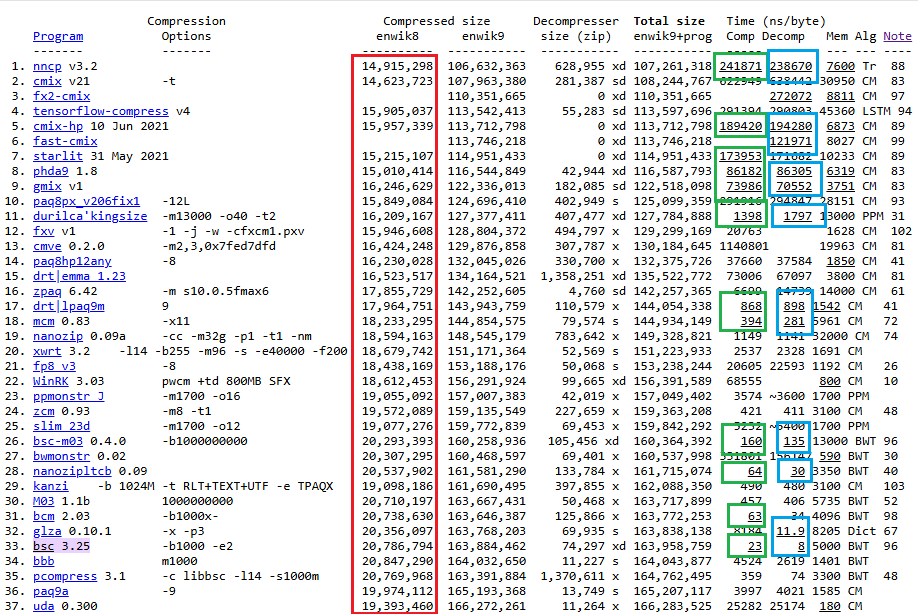Open the zpaq link
This screenshot has width=918, height=614.
pyautogui.click(x=47, y=291)
